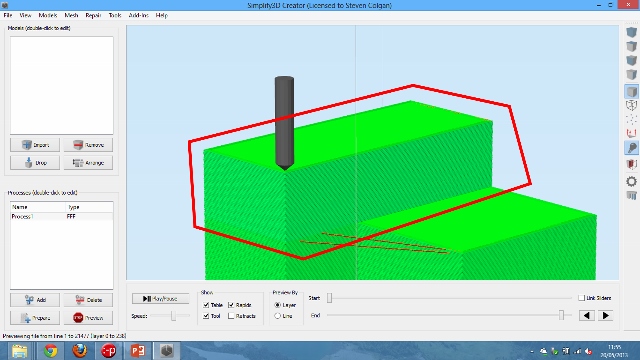Click the volume icon in system tray
The width and height of the screenshot is (640, 360).
[x=588, y=351]
